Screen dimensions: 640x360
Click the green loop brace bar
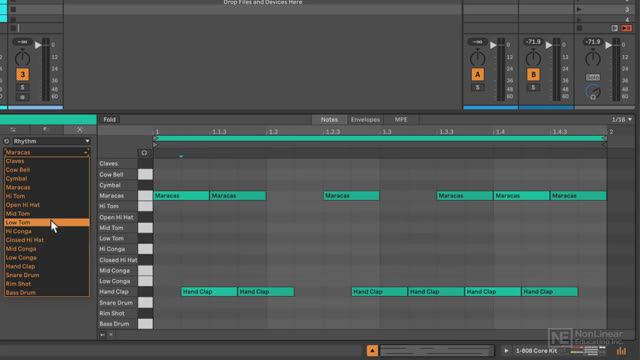[x=380, y=139]
